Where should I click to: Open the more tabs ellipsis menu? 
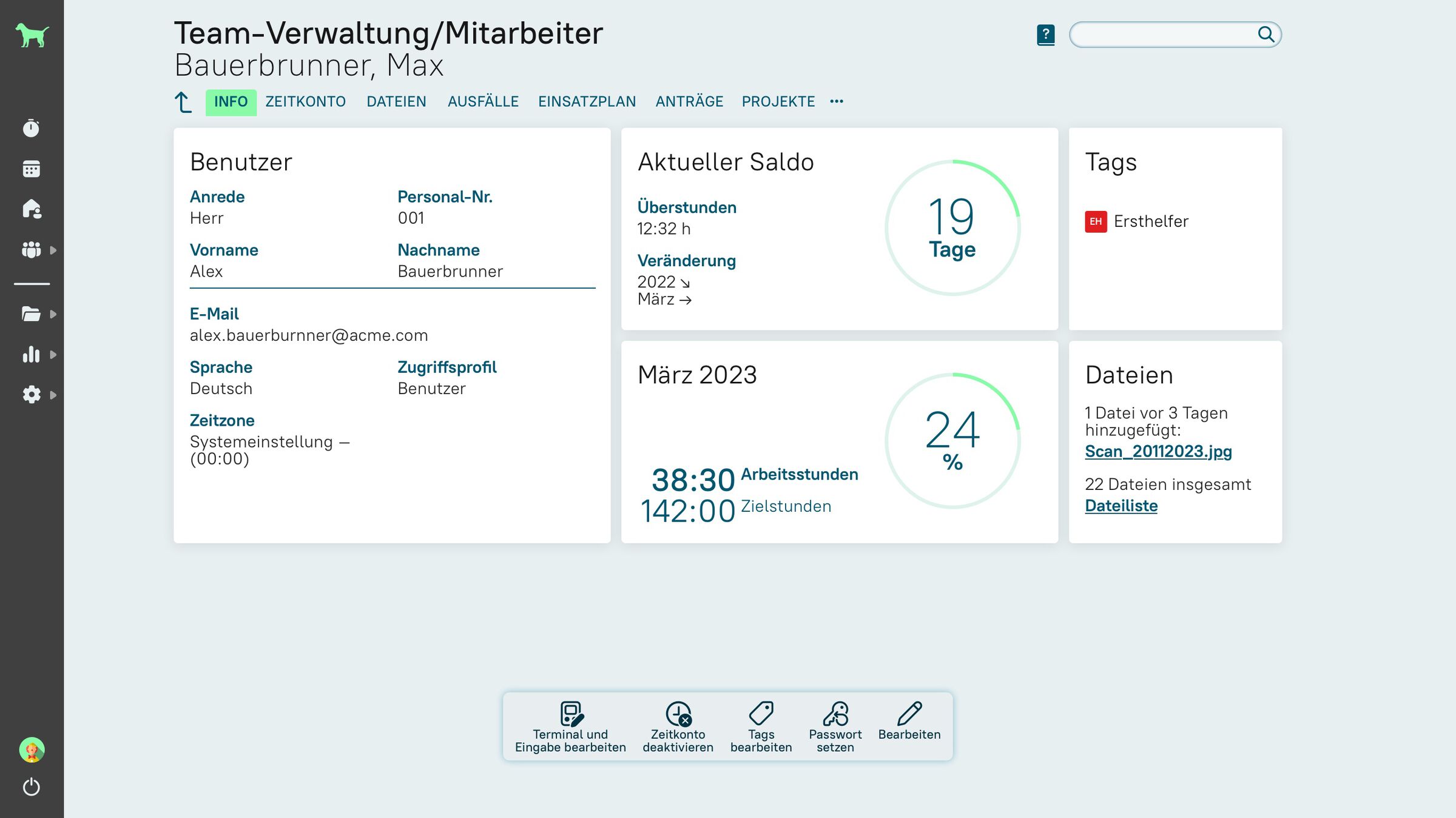(837, 101)
